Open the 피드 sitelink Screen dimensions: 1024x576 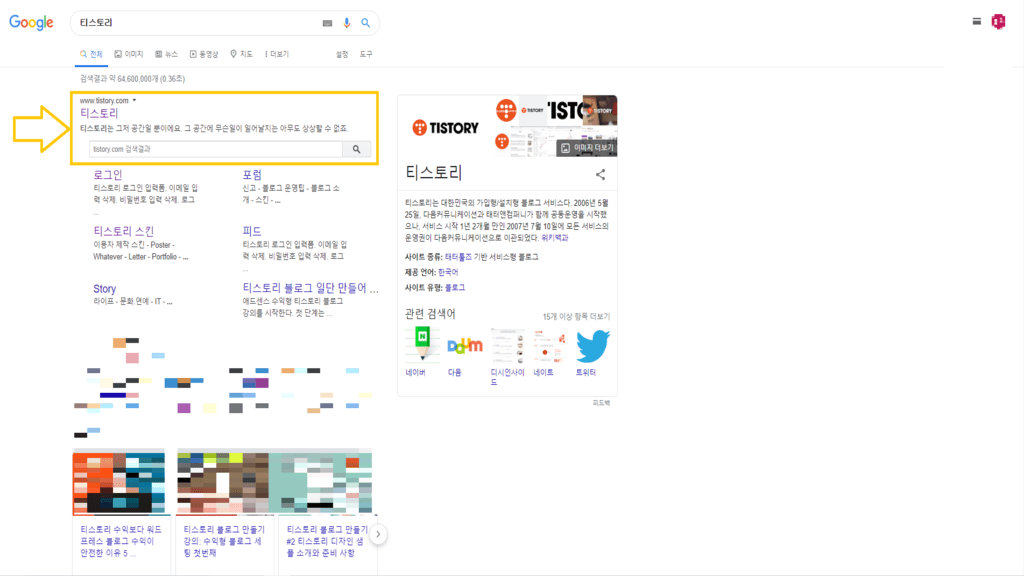tap(252, 231)
